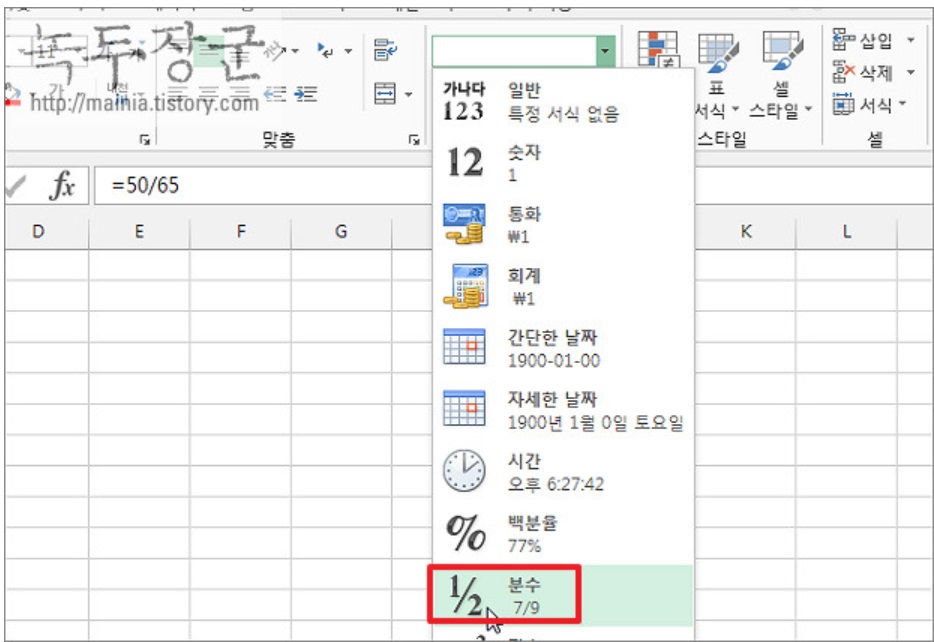Select column F header
The height and width of the screenshot is (642, 934).
point(241,232)
